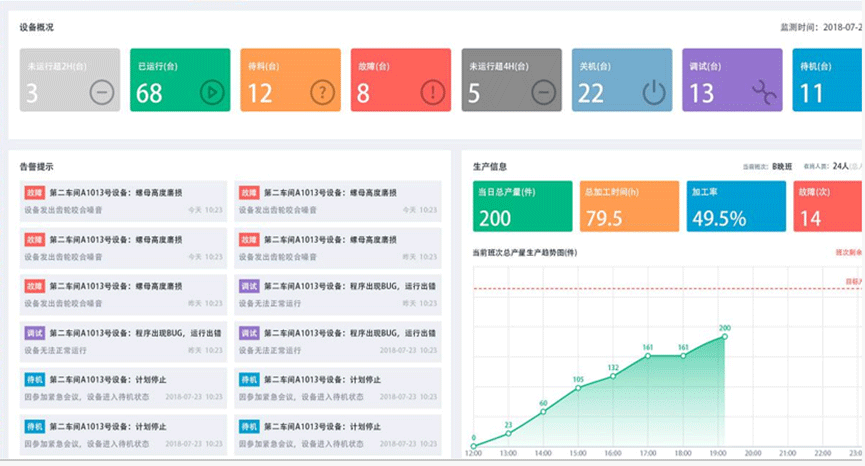Click the wrench icon on 调试 card

tap(763, 93)
